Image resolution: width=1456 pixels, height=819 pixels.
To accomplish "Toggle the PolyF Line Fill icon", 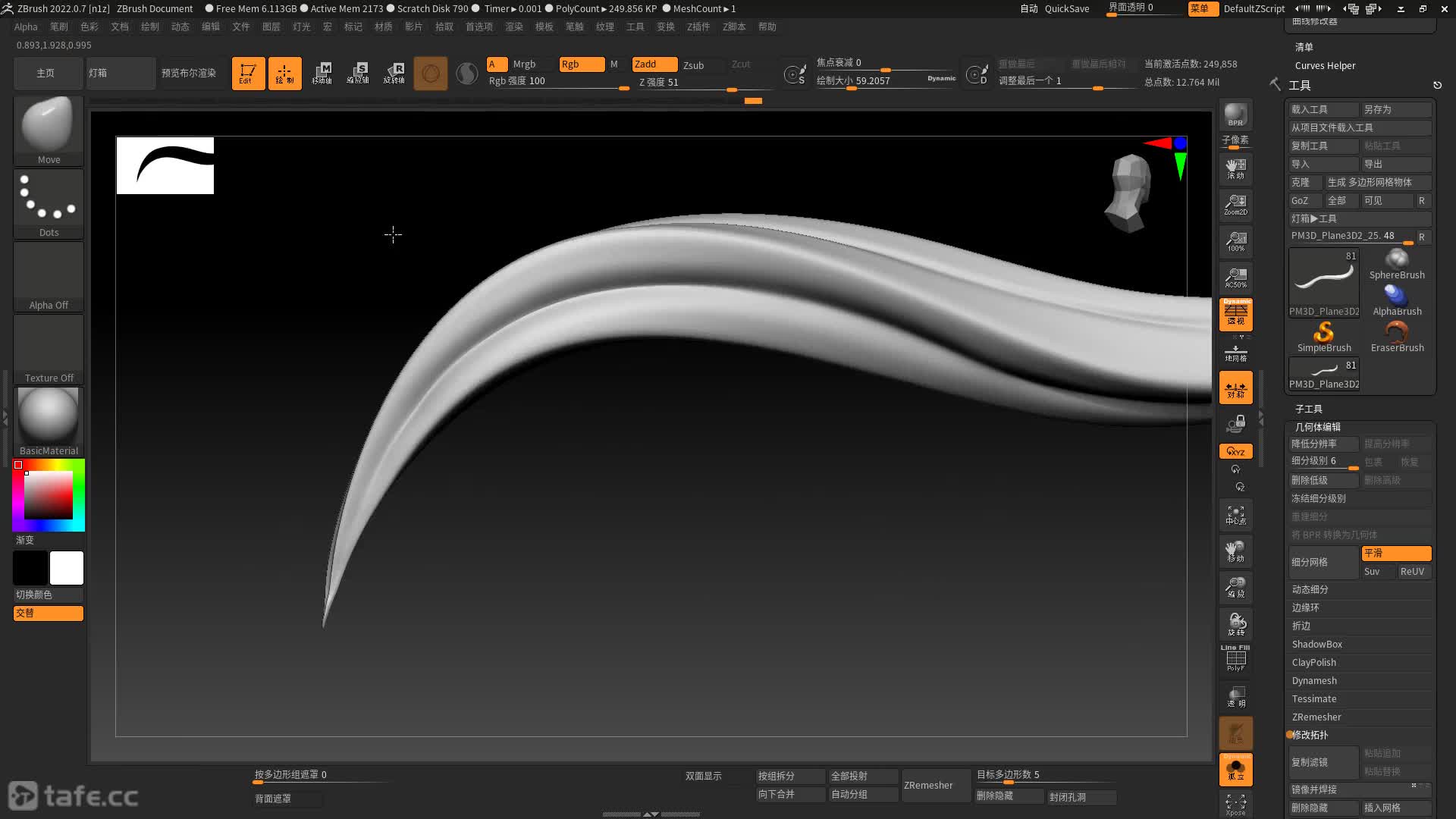I will click(1235, 658).
